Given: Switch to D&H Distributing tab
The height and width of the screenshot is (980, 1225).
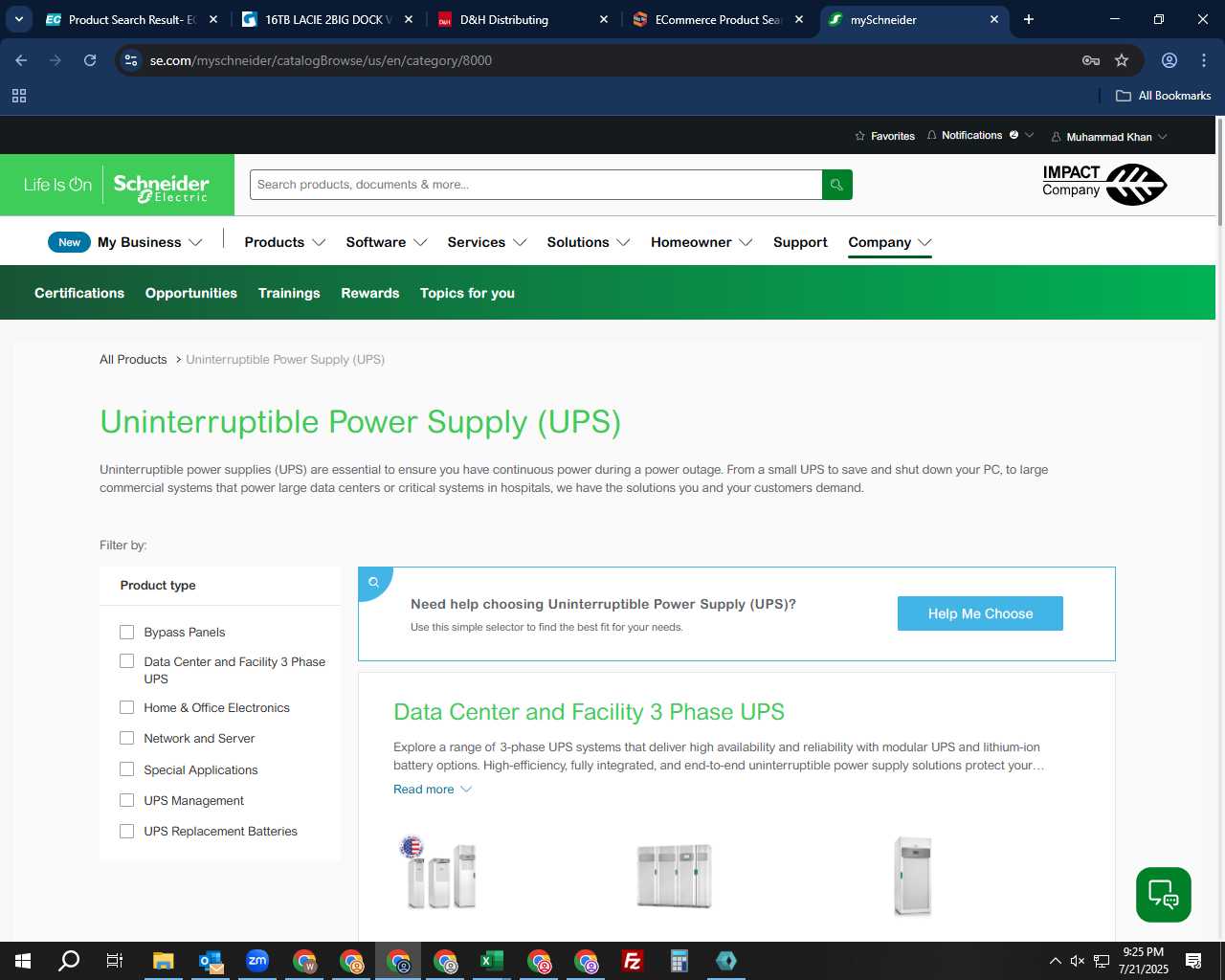Looking at the screenshot, I should pos(522,19).
